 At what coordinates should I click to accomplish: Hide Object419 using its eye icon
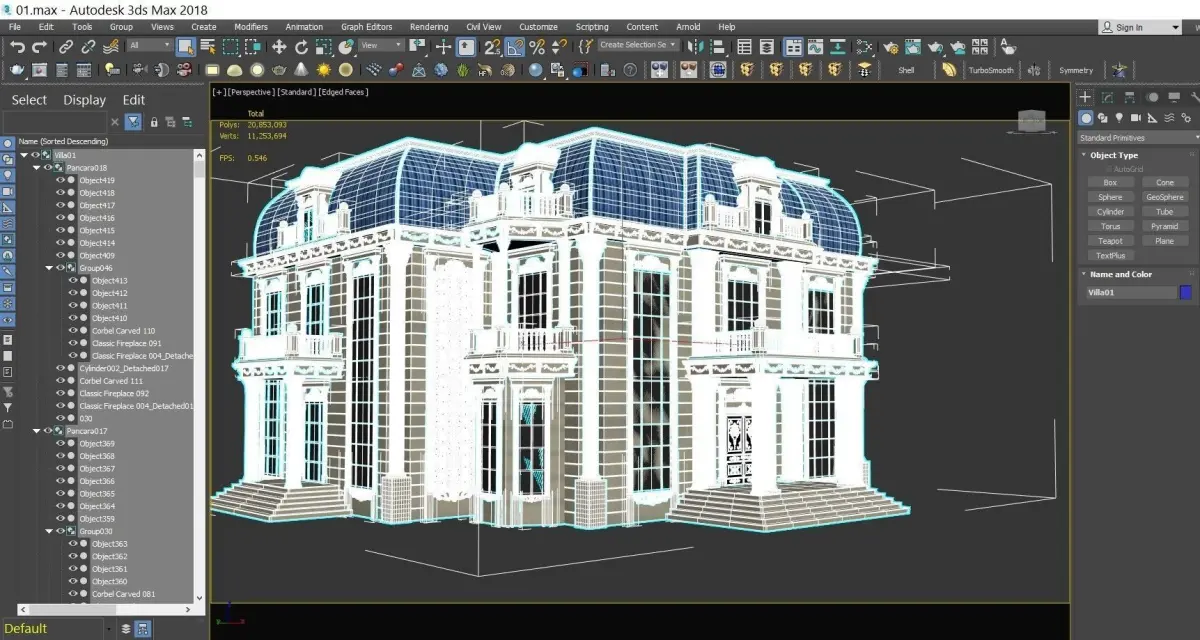pyautogui.click(x=60, y=180)
